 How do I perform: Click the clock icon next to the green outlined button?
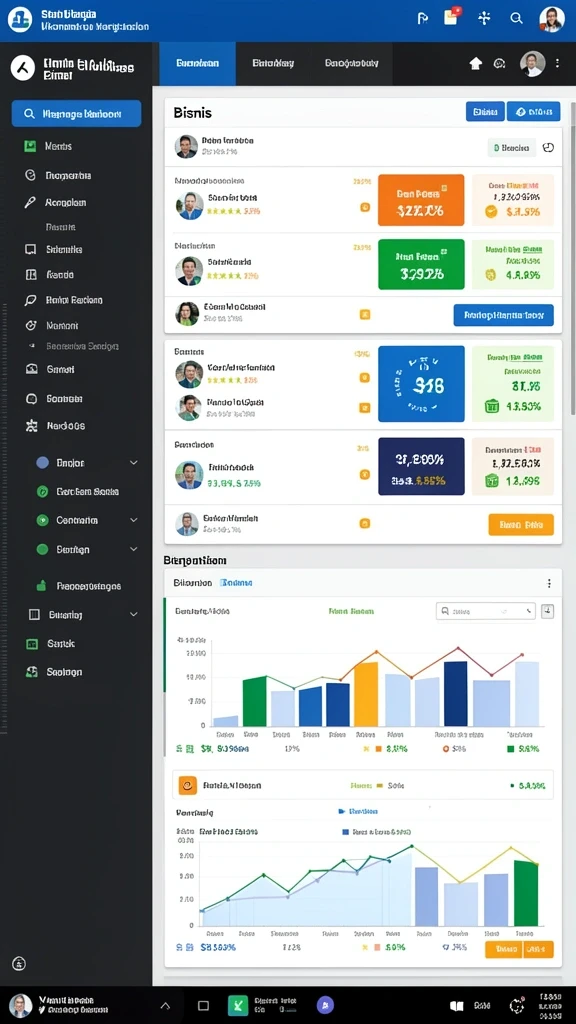coord(549,148)
